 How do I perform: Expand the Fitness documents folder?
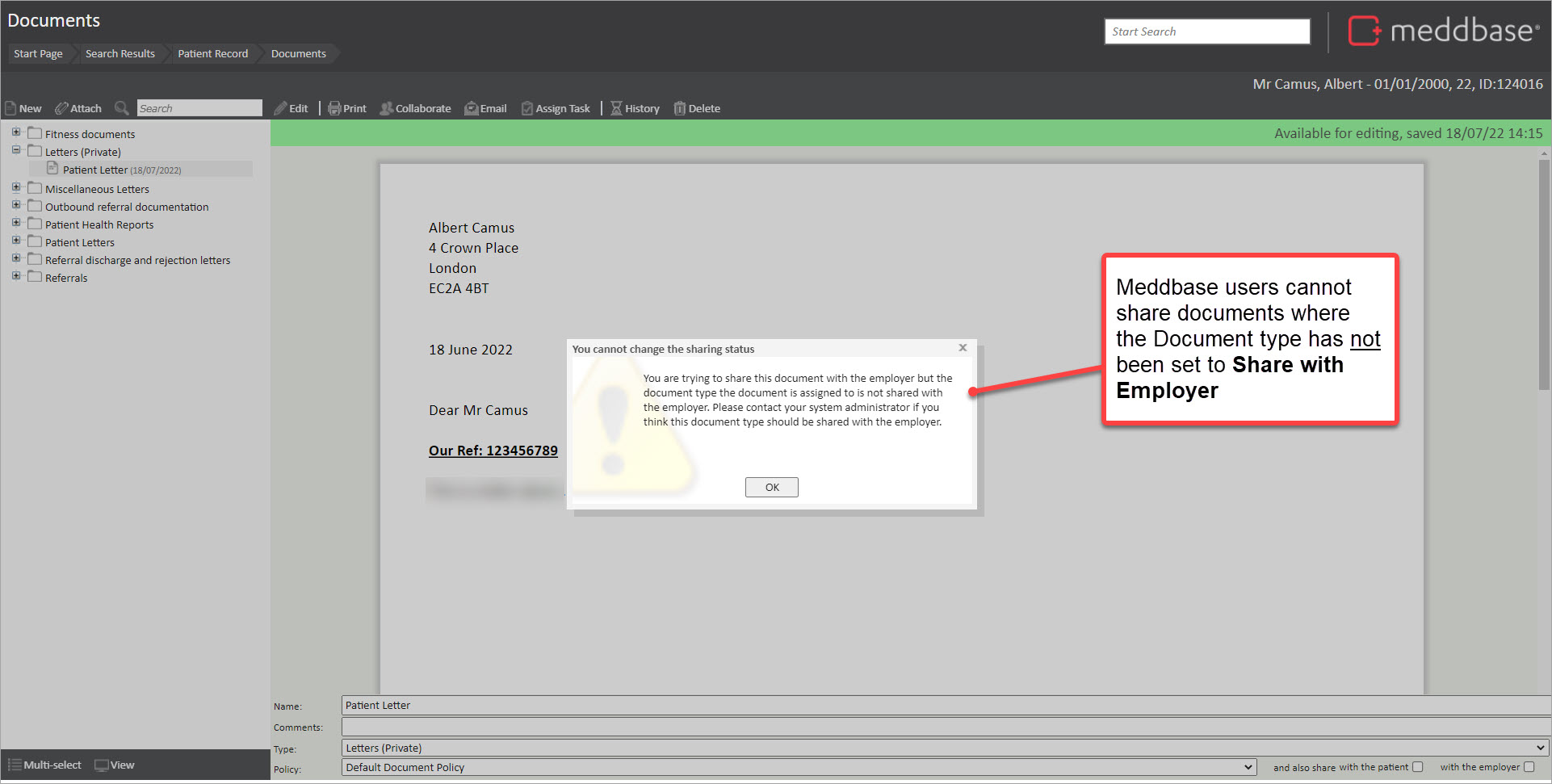(x=16, y=132)
